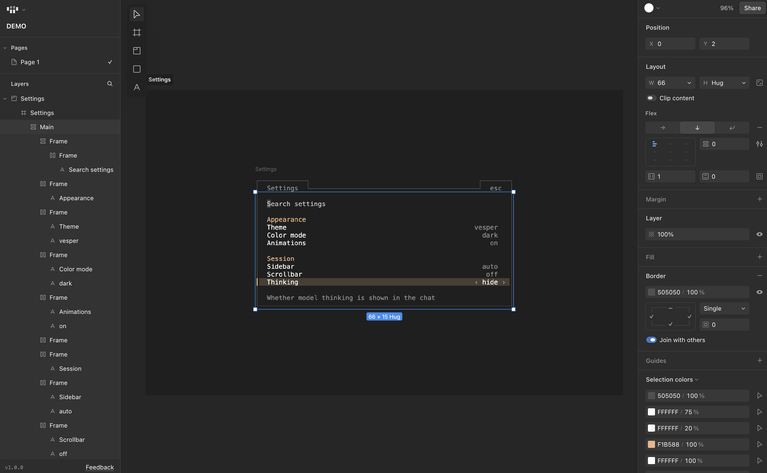Click individual padding icon in Layout

coord(759,176)
